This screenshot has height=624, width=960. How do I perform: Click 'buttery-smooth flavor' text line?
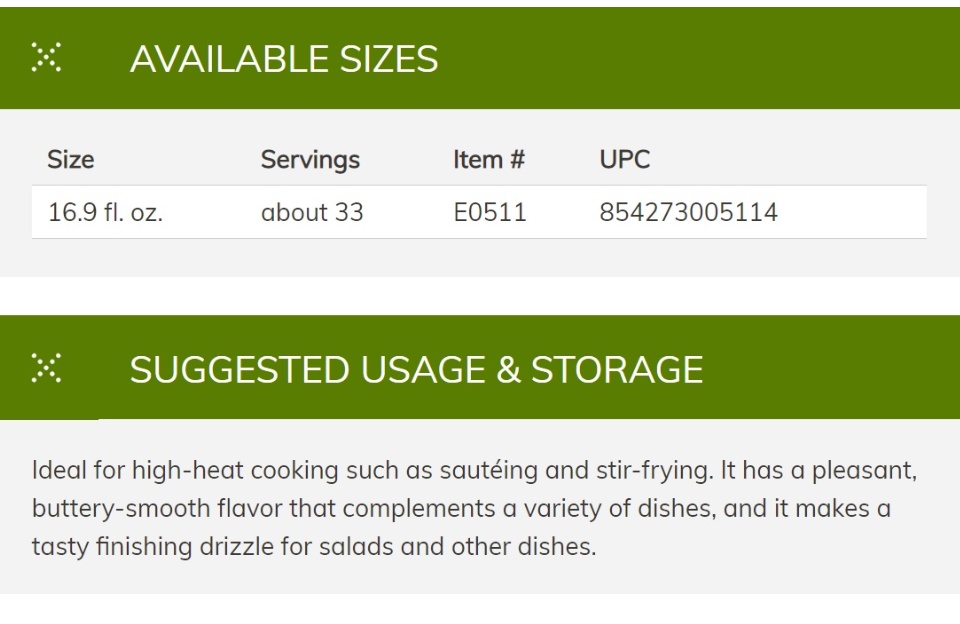pos(461,508)
